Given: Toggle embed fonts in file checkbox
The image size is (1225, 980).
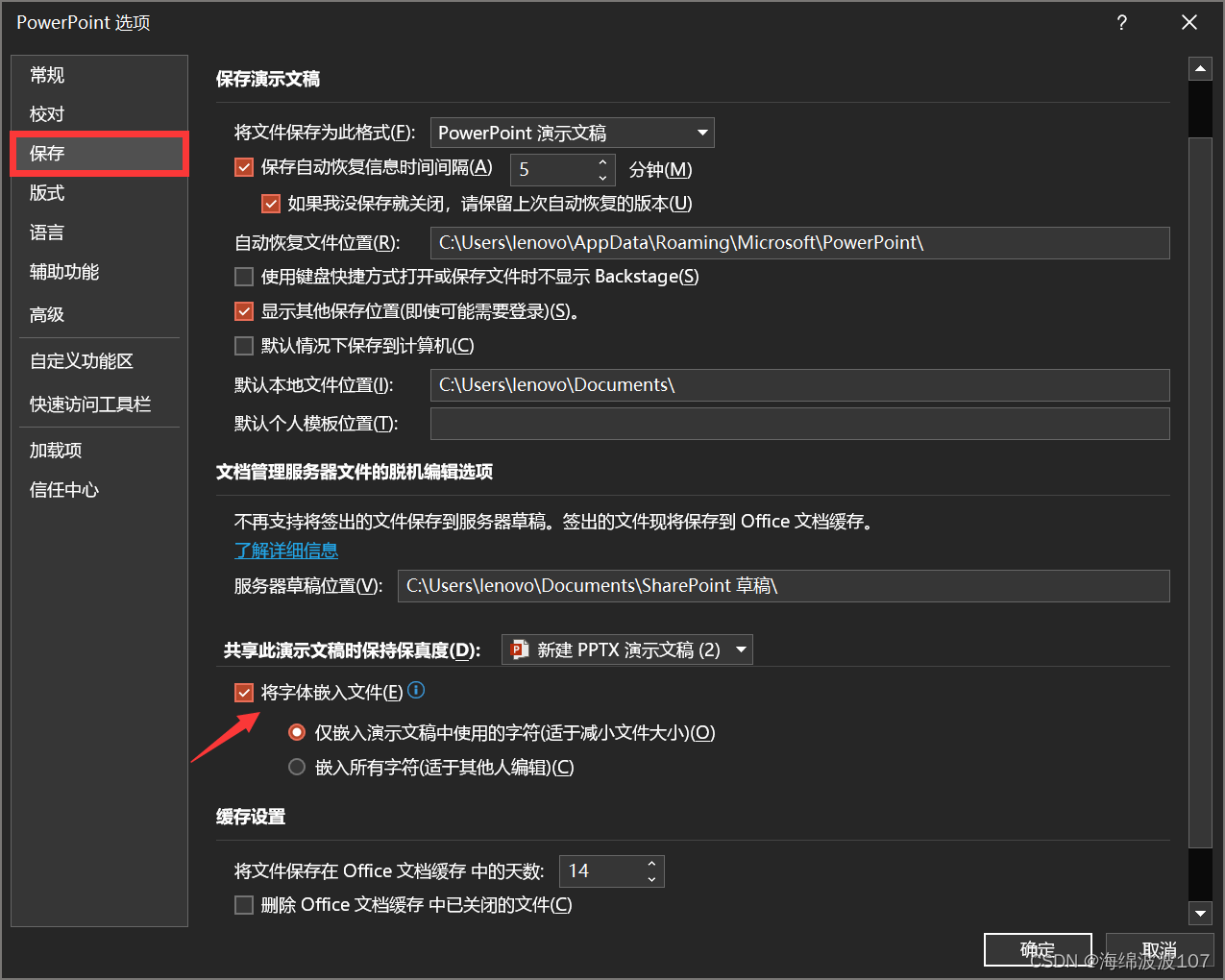Looking at the screenshot, I should 244,693.
